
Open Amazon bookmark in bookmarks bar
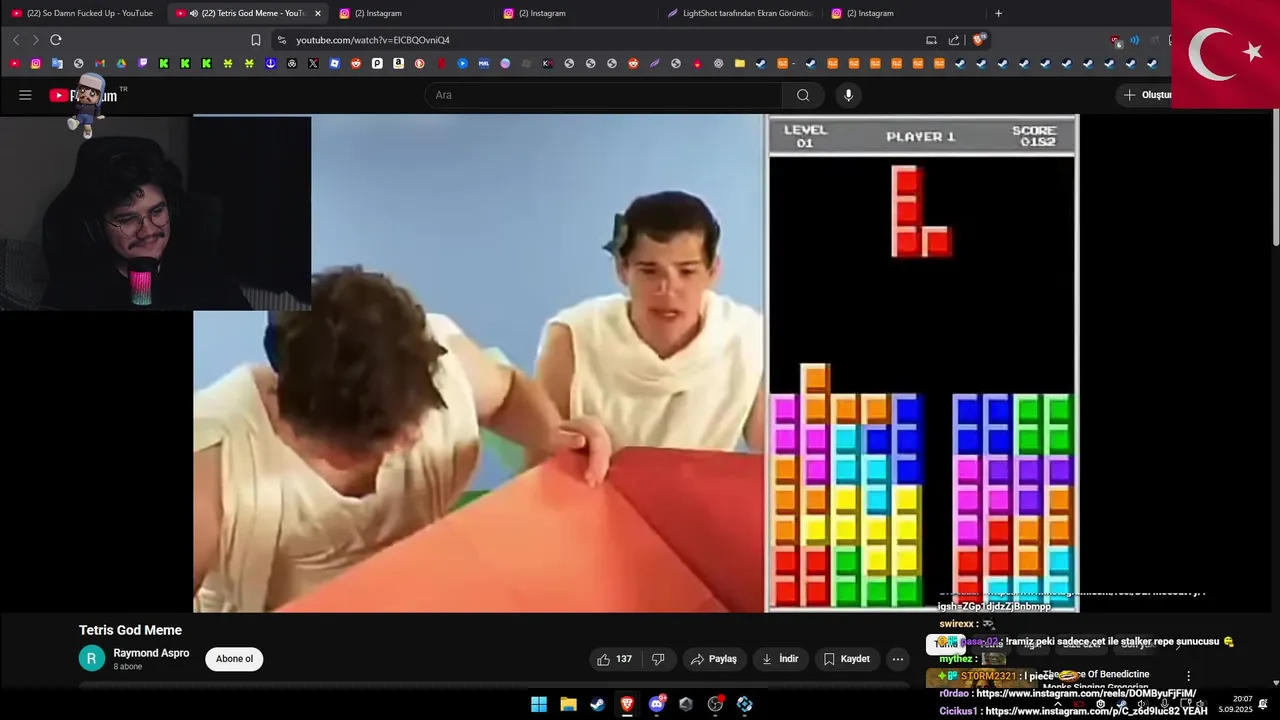[398, 63]
